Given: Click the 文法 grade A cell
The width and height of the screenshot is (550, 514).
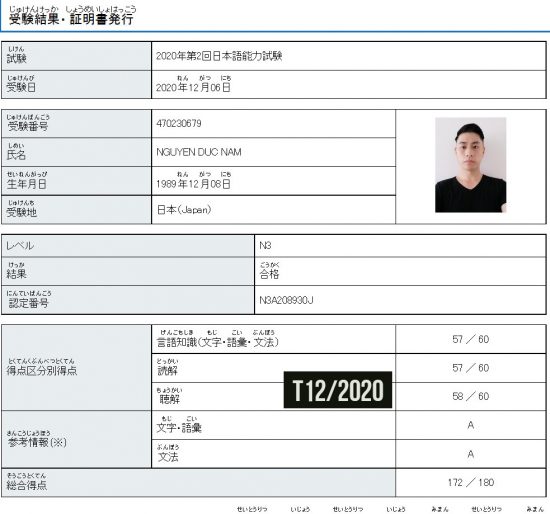Looking at the screenshot, I should tap(471, 454).
